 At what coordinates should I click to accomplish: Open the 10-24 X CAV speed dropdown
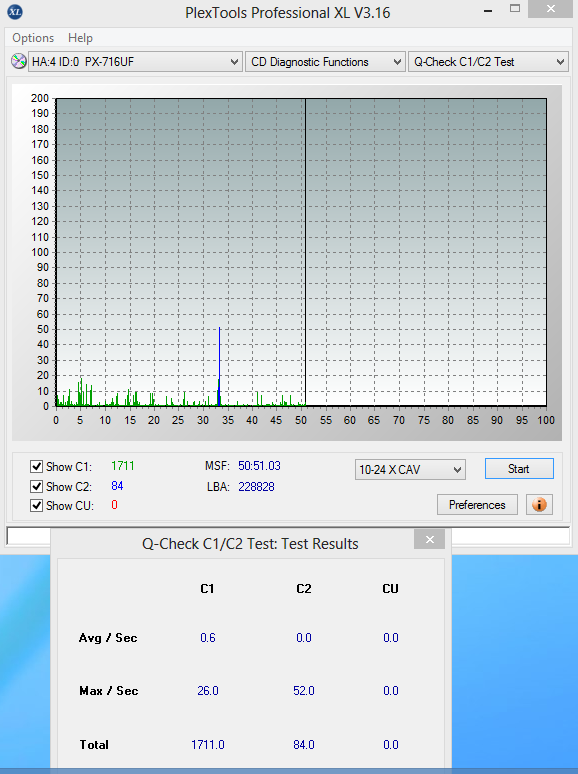coord(410,469)
